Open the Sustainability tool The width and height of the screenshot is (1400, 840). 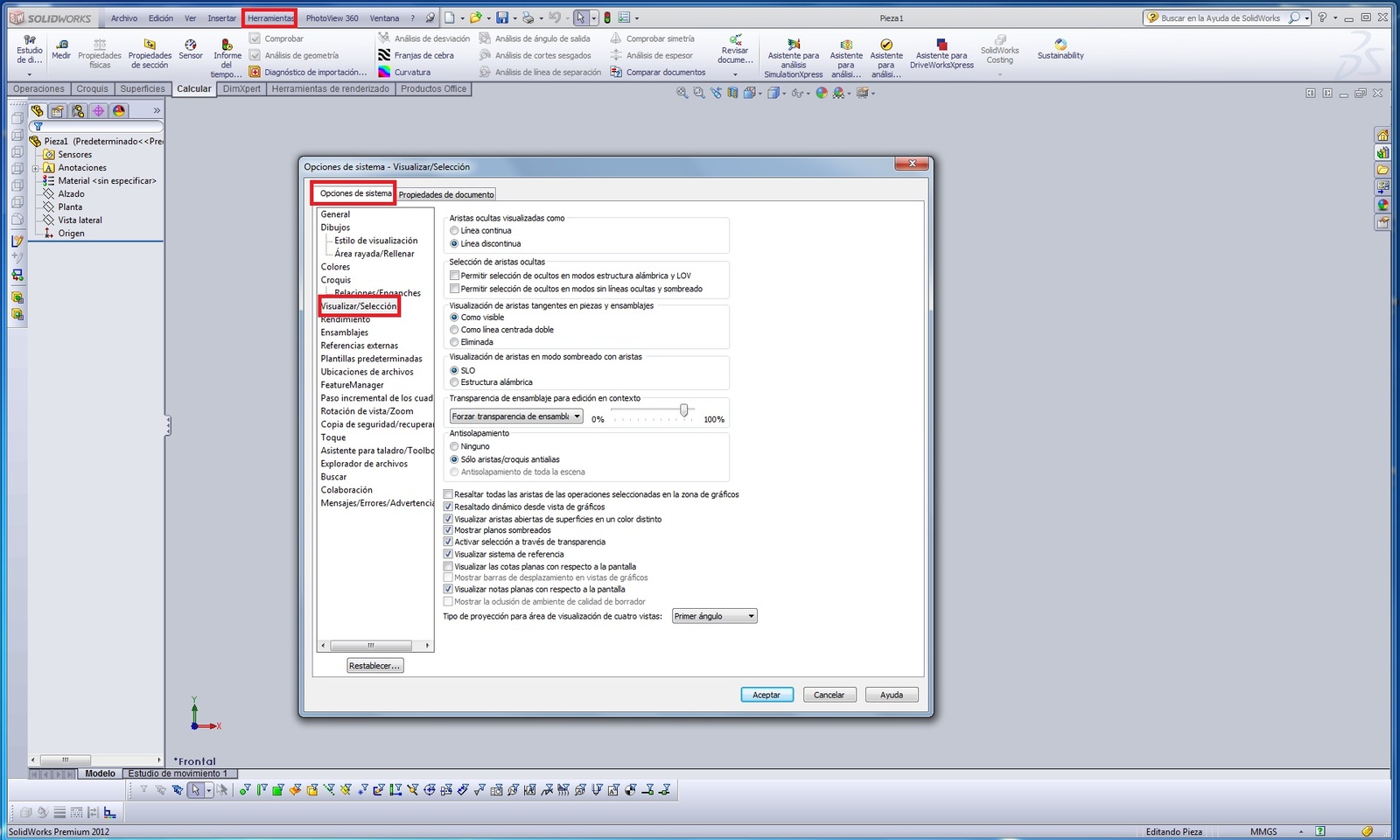1060,45
